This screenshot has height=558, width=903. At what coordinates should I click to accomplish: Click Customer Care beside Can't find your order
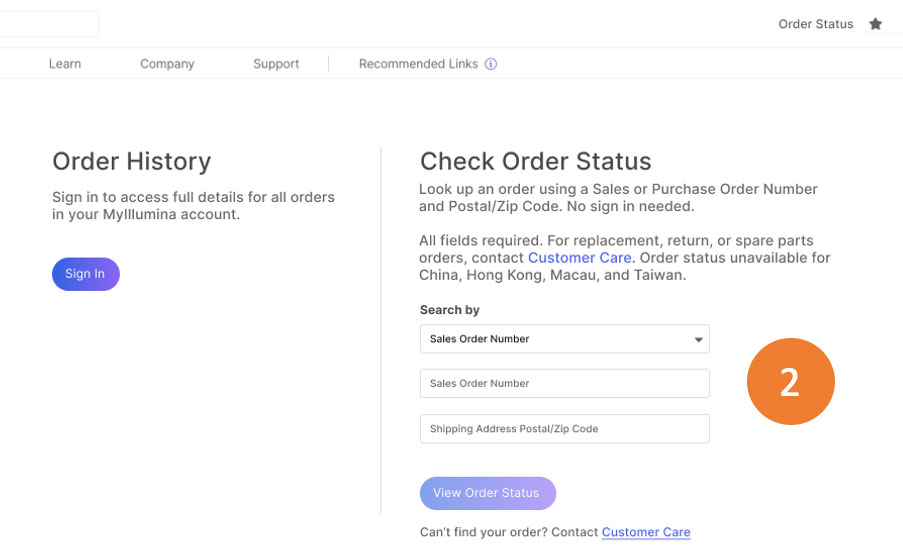point(646,532)
